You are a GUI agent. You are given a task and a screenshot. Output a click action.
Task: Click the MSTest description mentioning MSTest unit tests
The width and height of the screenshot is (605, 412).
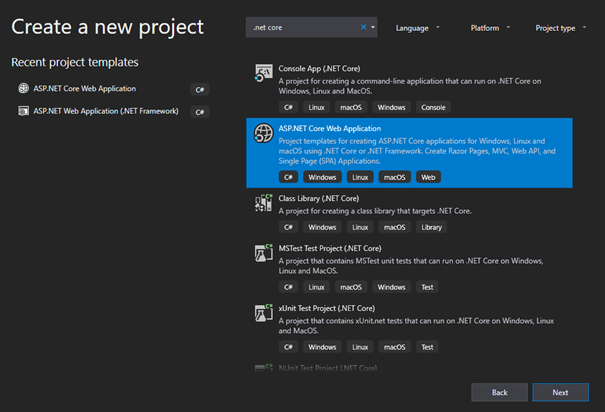pos(411,266)
